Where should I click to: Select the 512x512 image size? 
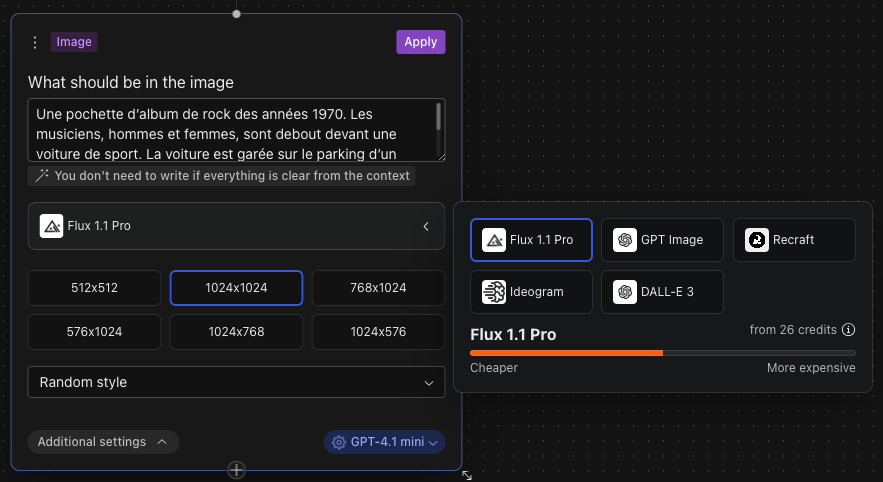tap(94, 288)
